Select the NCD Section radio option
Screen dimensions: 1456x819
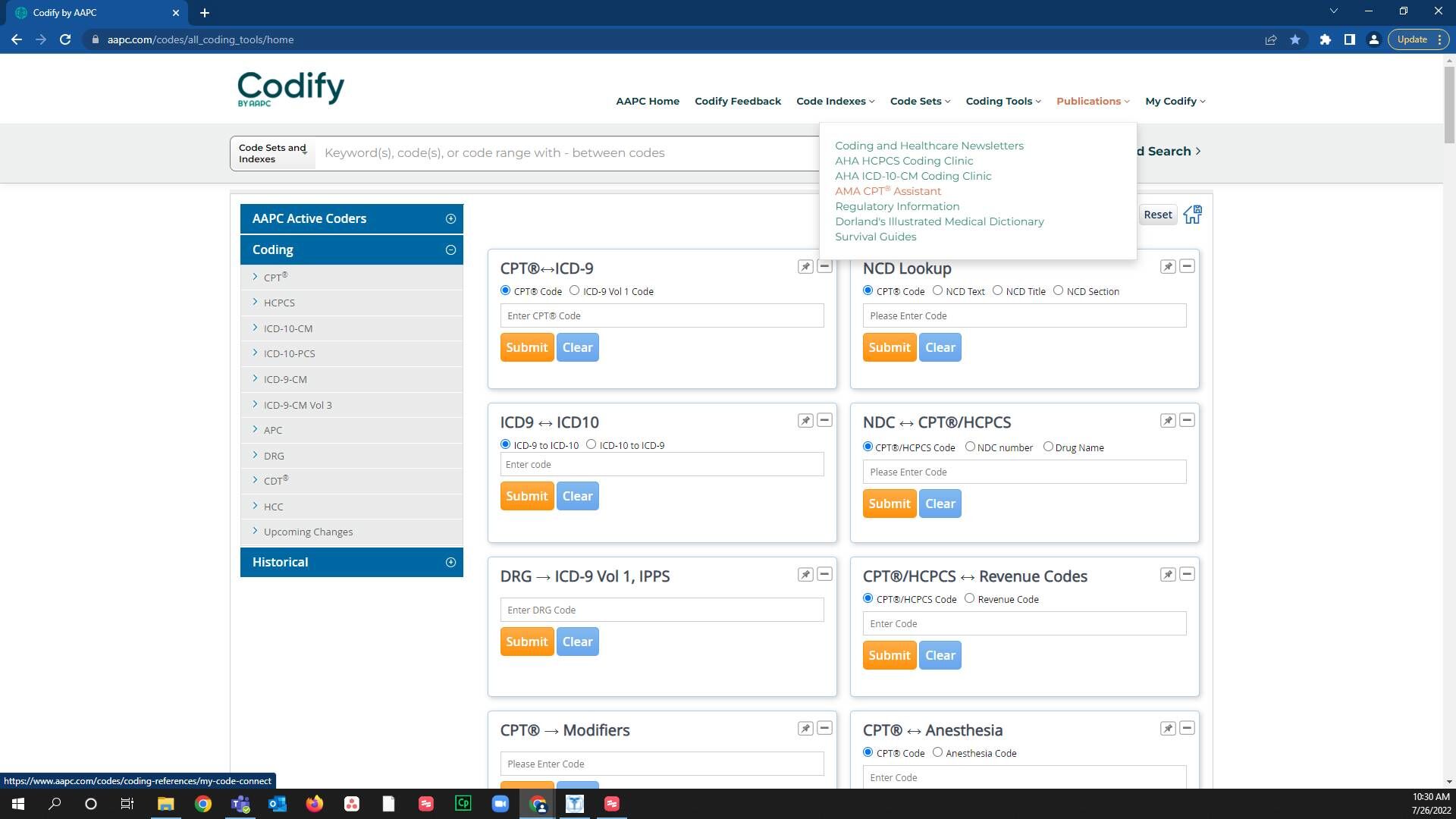pyautogui.click(x=1058, y=290)
